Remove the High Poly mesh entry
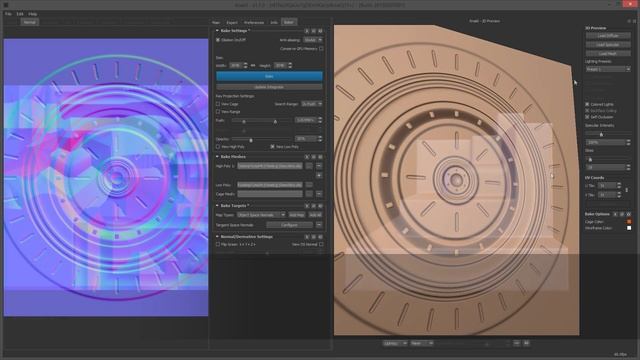This screenshot has width=640, height=360. pos(319,166)
